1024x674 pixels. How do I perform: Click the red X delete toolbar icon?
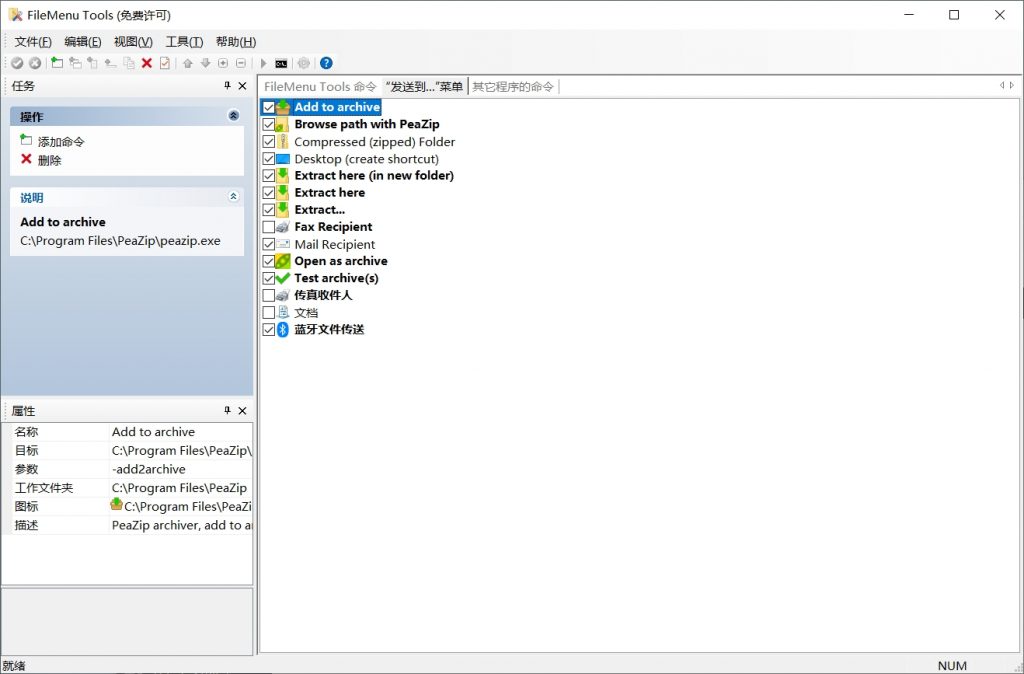[x=147, y=63]
